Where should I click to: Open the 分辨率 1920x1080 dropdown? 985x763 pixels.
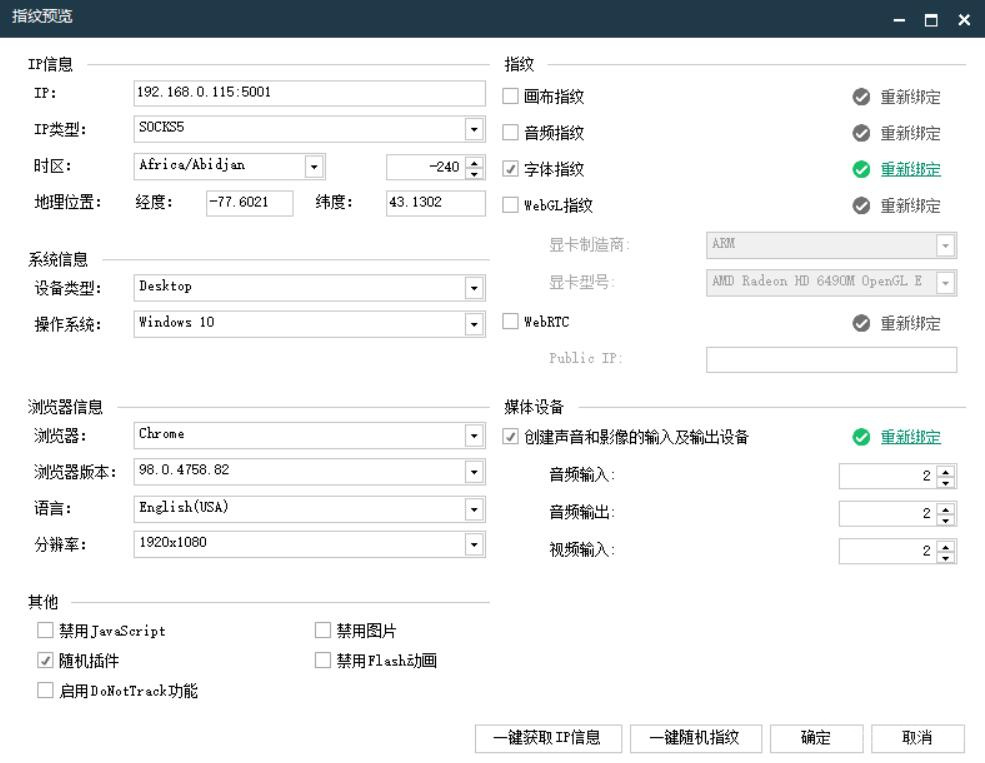[474, 544]
